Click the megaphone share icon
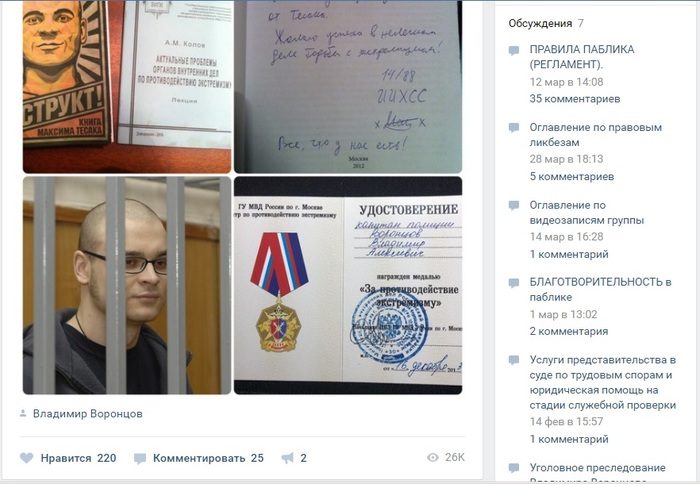Screen dimensions: 700x484 (x=288, y=458)
